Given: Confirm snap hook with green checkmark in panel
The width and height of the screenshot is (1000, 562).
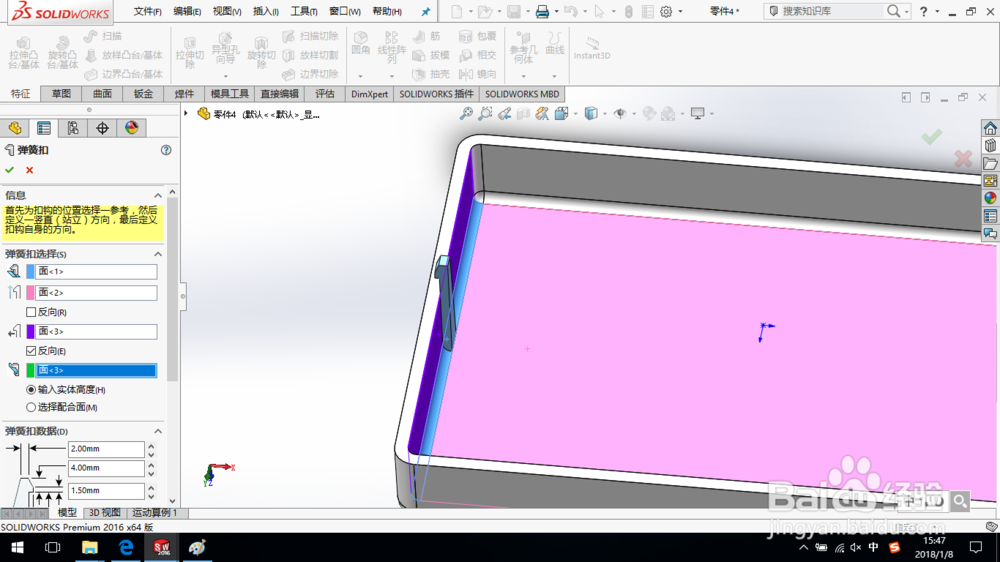Looking at the screenshot, I should point(10,170).
